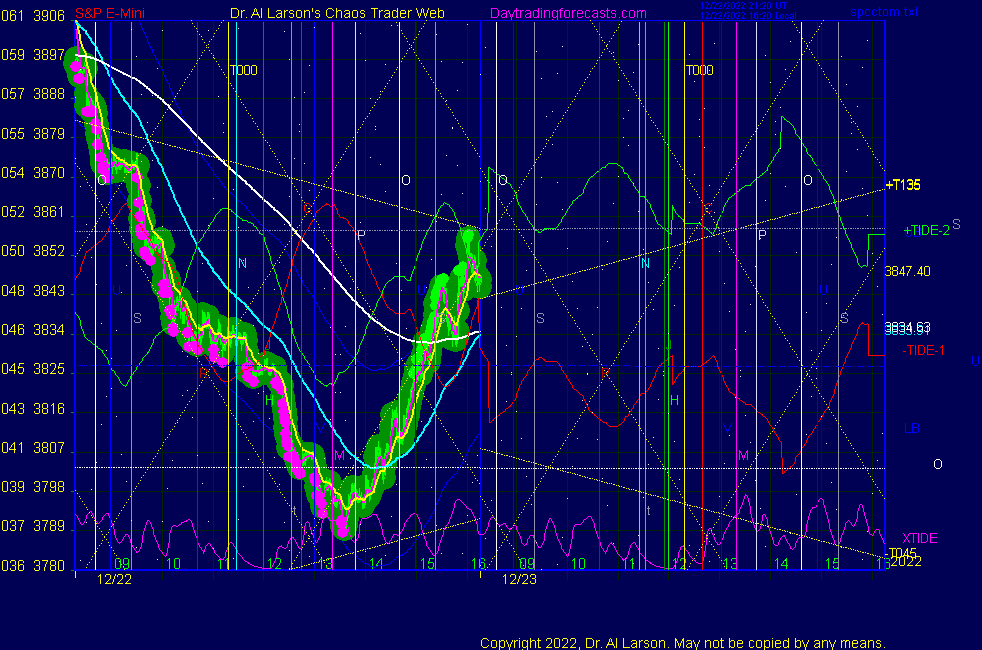Click the 21:20 UT timestamp at top
982x650 pixels.
tap(743, 6)
